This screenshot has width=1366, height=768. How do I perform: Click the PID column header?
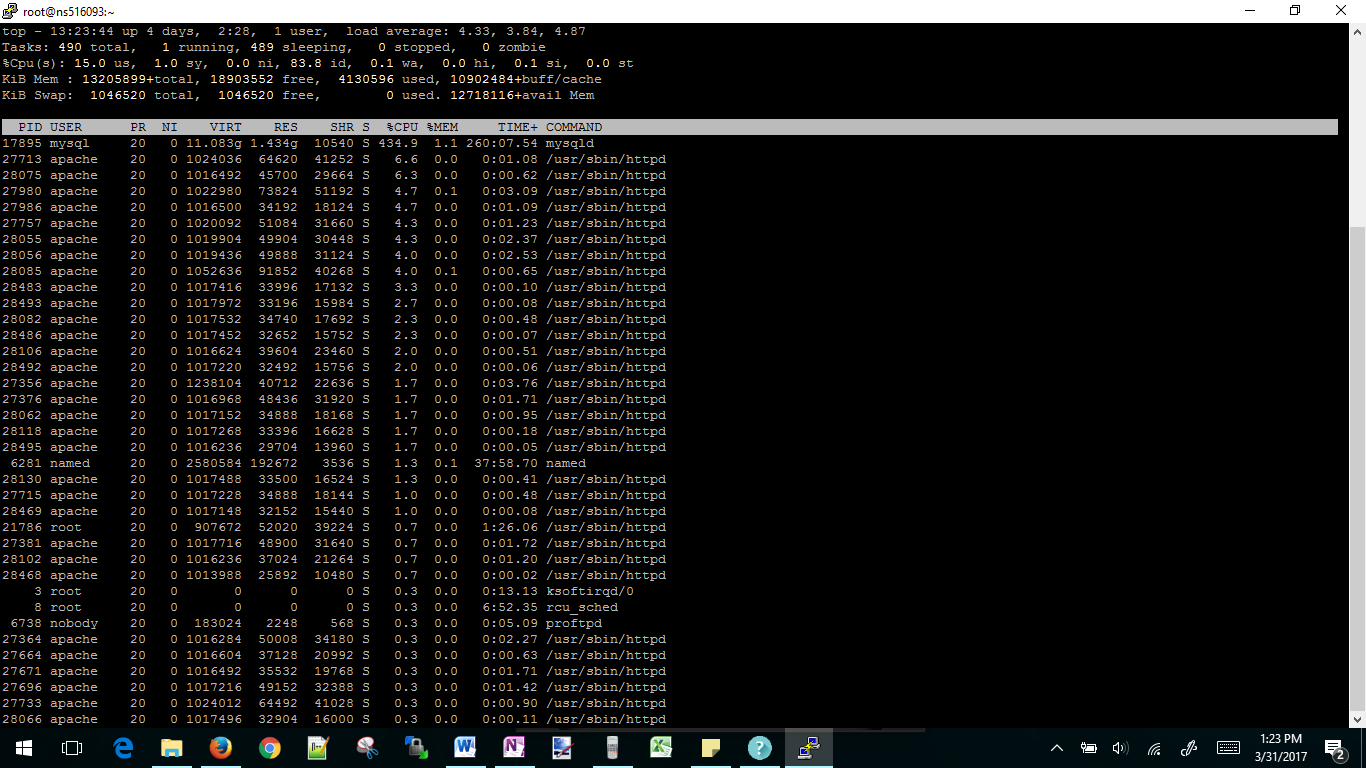pos(30,127)
